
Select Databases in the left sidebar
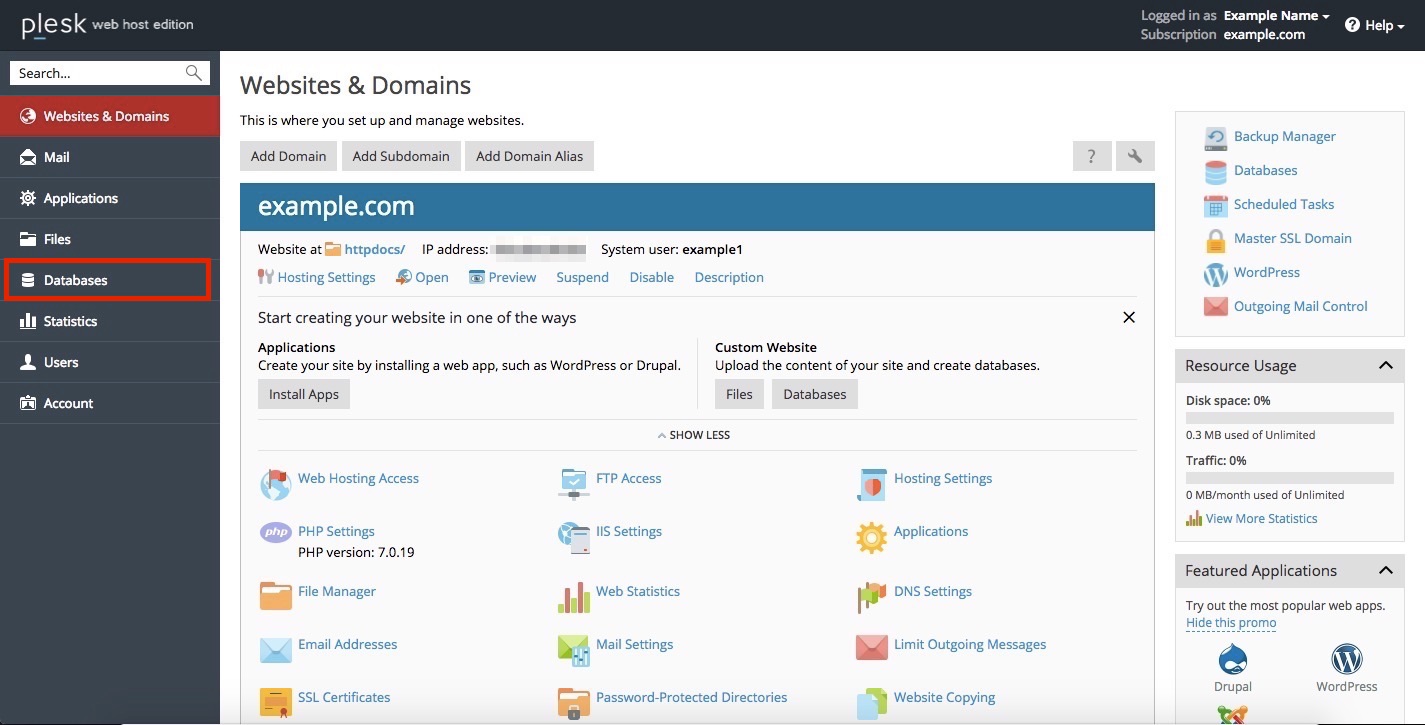[107, 280]
